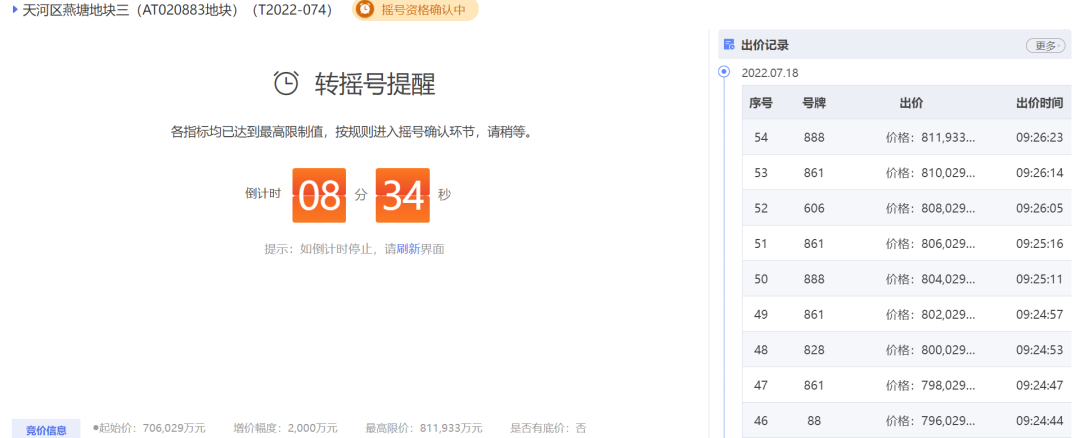
Task: Click the 摇号资格确认中 status badge
Action: (x=415, y=10)
